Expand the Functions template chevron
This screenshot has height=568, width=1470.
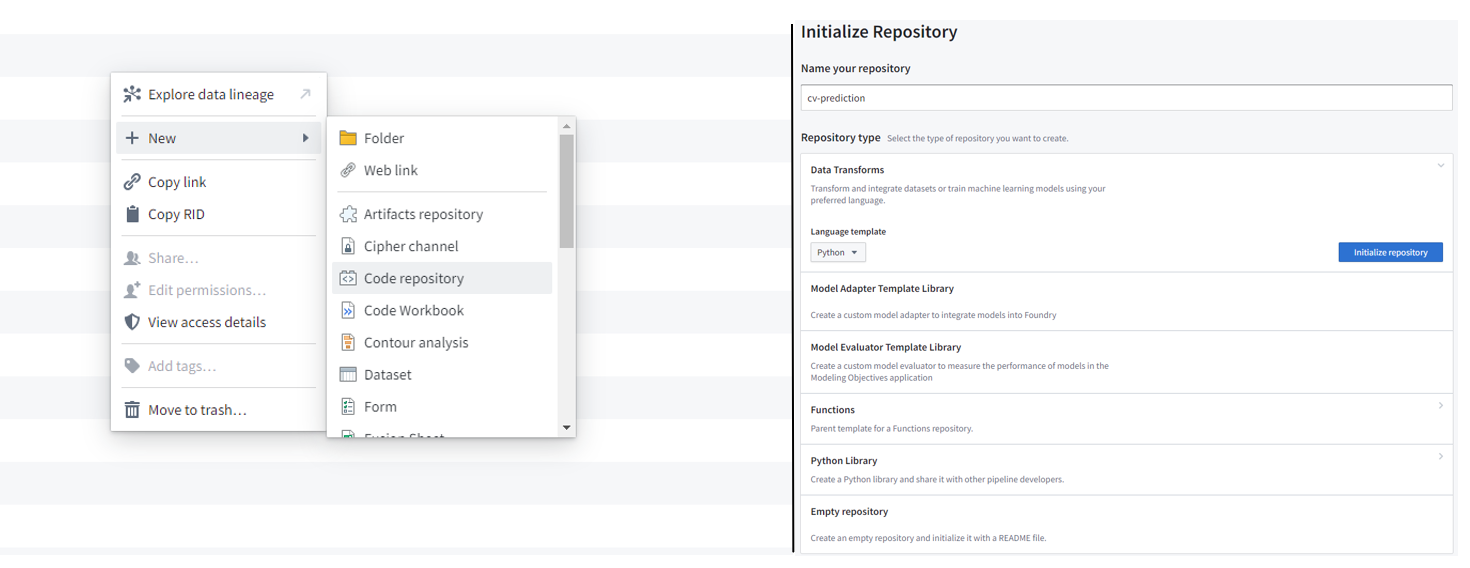[x=1441, y=405]
